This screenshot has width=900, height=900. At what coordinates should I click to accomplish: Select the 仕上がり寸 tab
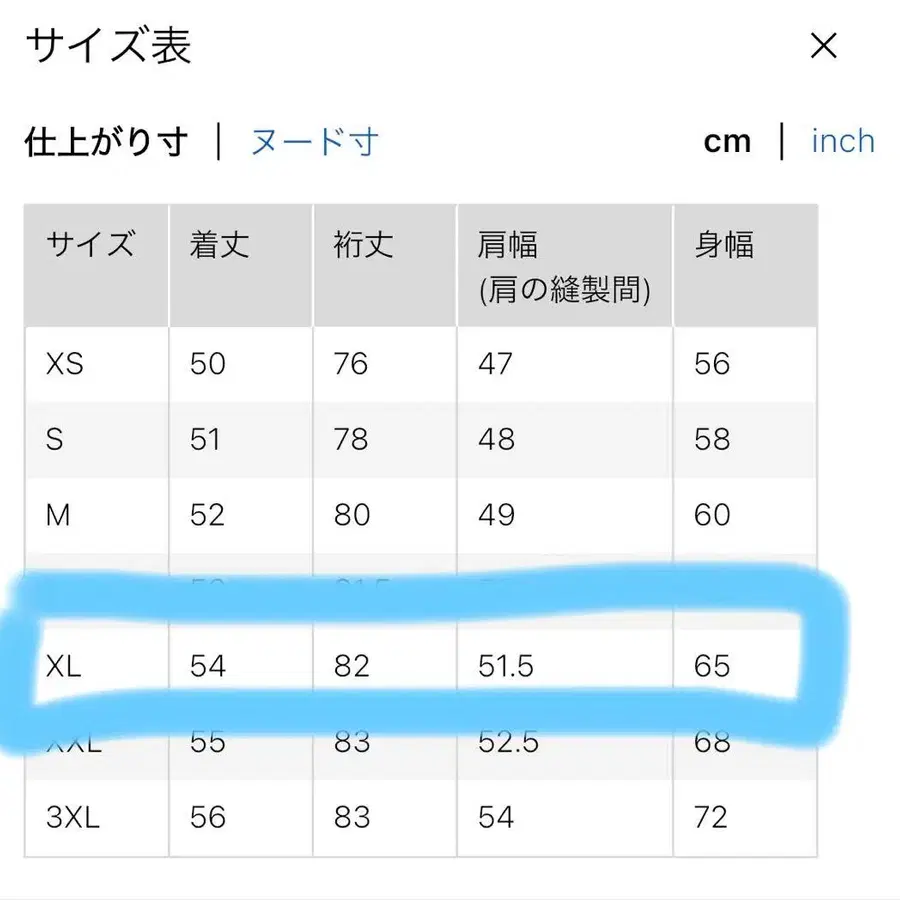tap(106, 142)
